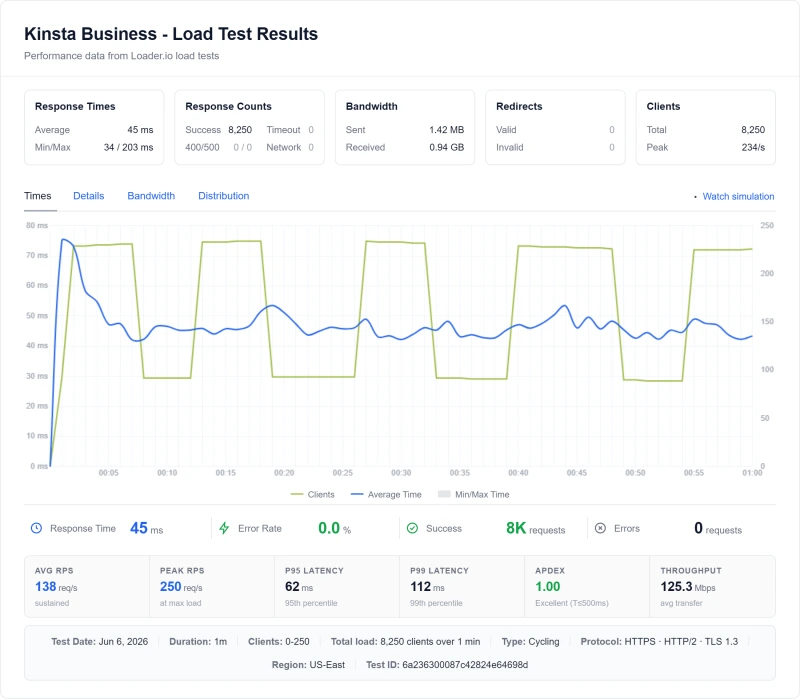Click the 250 label on right axis

[x=767, y=225]
